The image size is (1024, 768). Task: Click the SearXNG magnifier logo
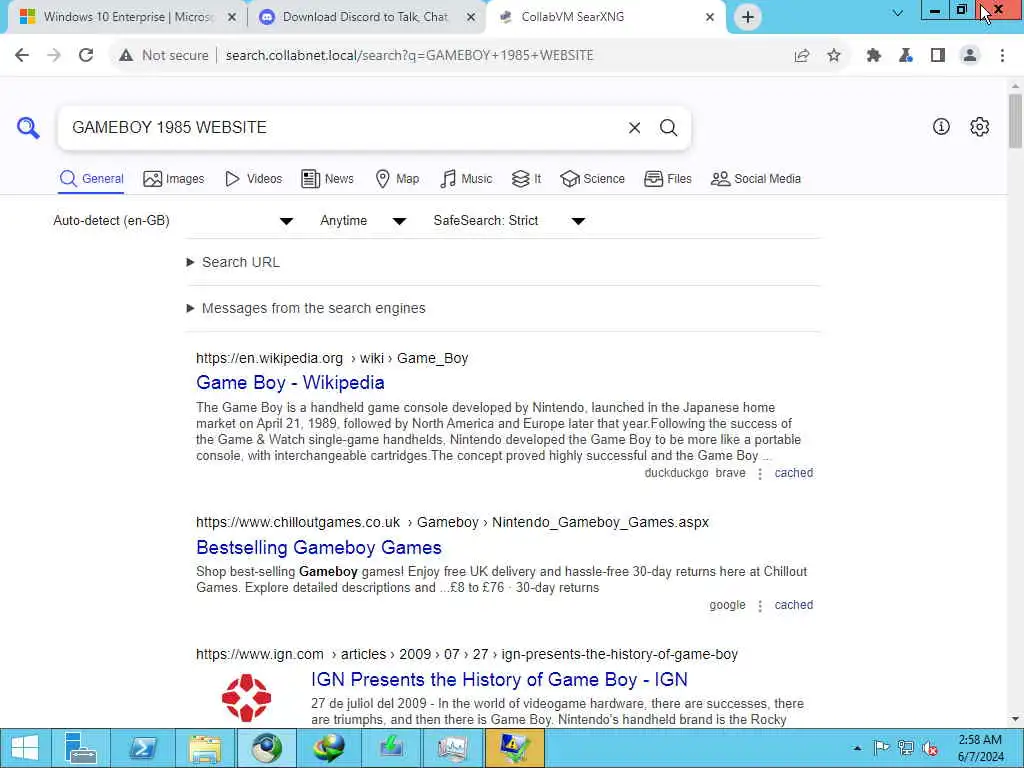tap(28, 127)
